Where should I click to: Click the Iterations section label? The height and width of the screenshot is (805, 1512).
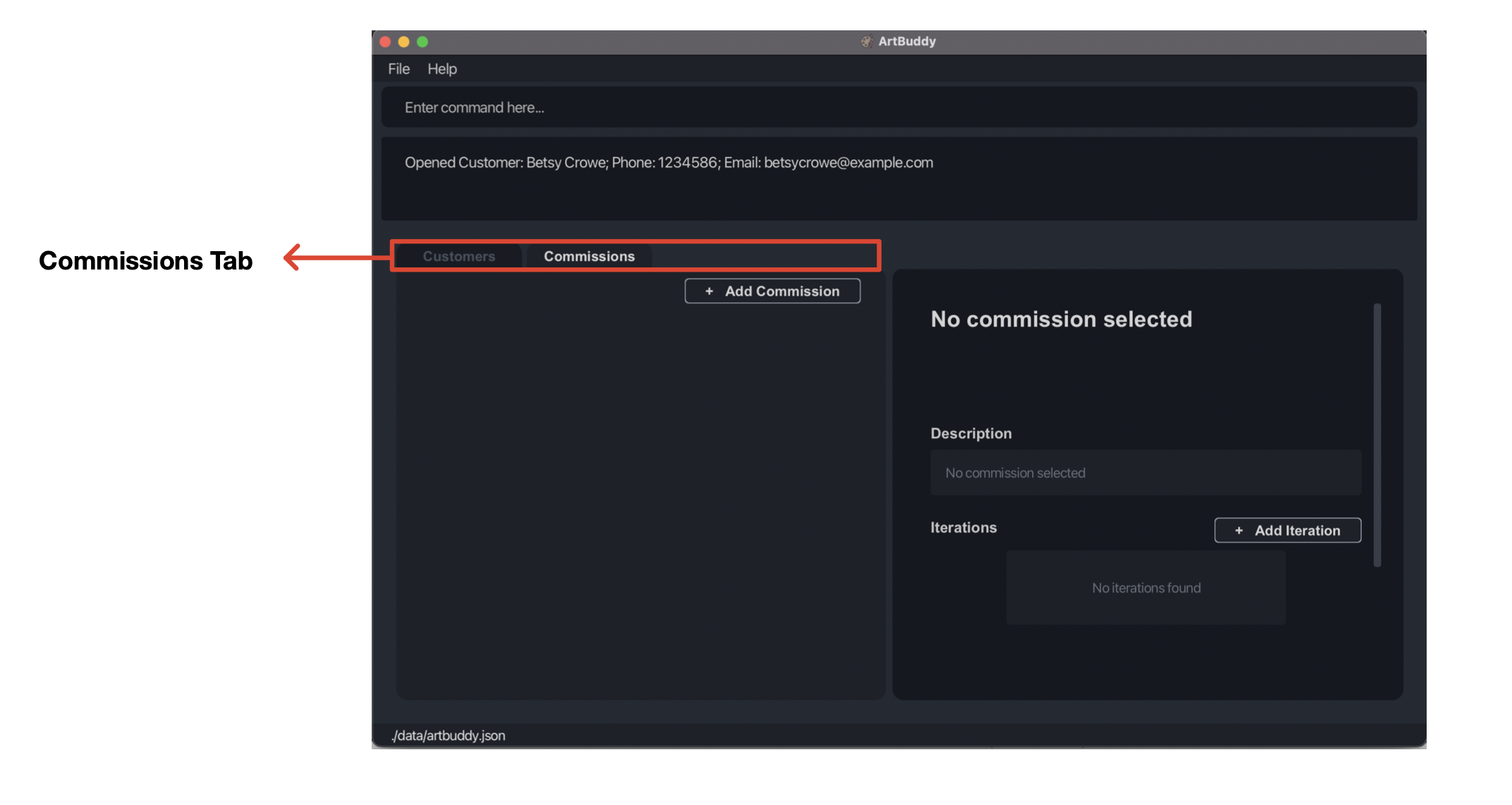tap(963, 528)
